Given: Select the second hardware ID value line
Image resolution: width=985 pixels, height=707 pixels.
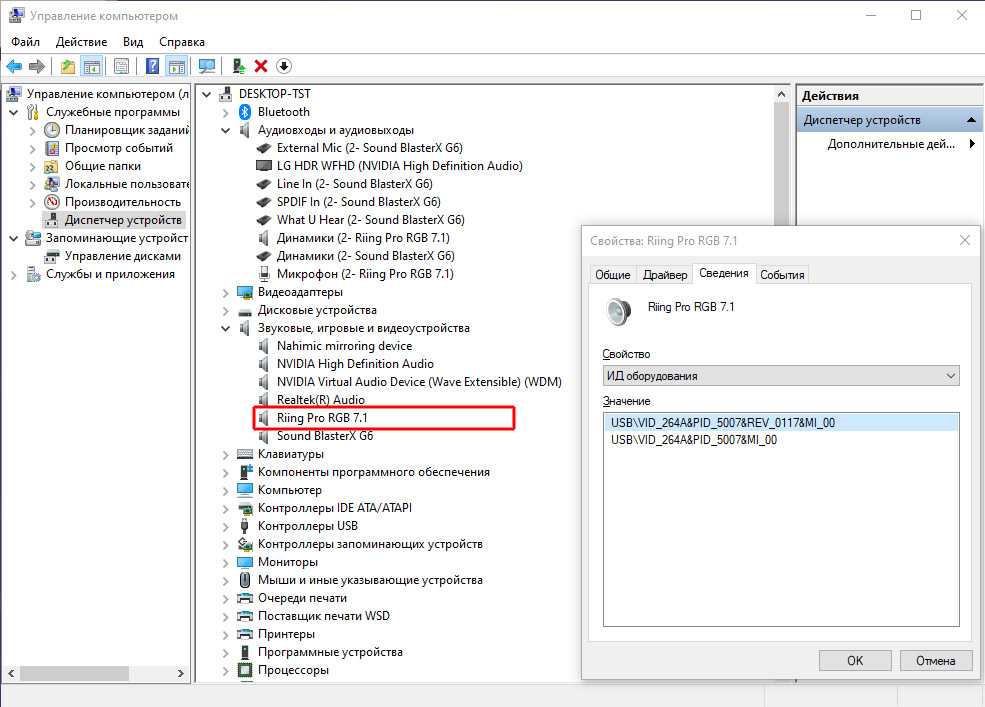Looking at the screenshot, I should tap(694, 440).
